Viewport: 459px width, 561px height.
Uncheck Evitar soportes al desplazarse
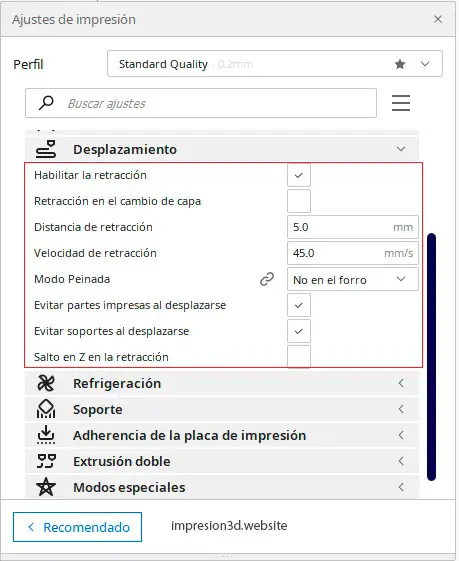pyautogui.click(x=299, y=331)
